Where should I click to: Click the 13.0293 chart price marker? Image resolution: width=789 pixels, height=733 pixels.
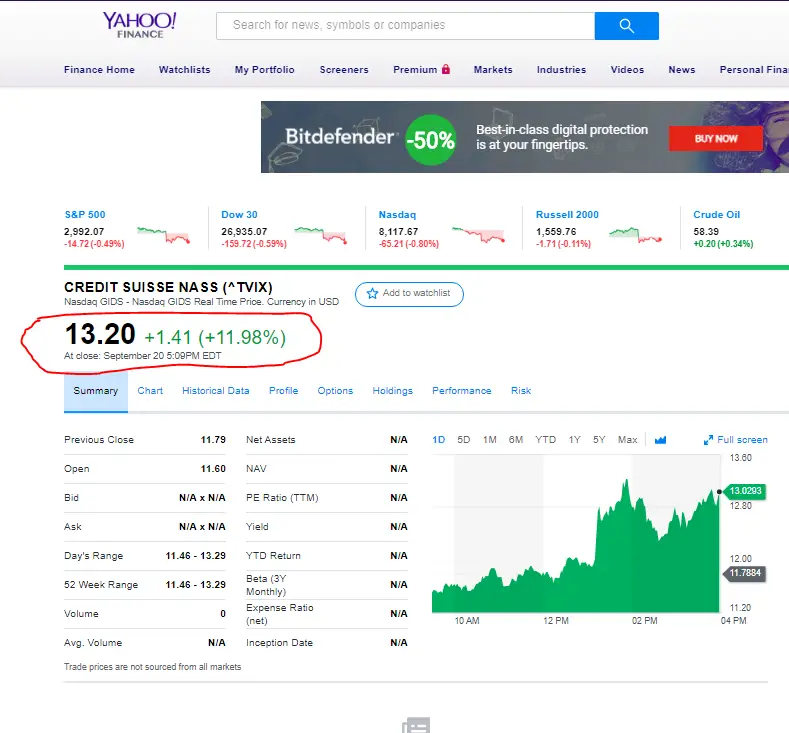(745, 491)
